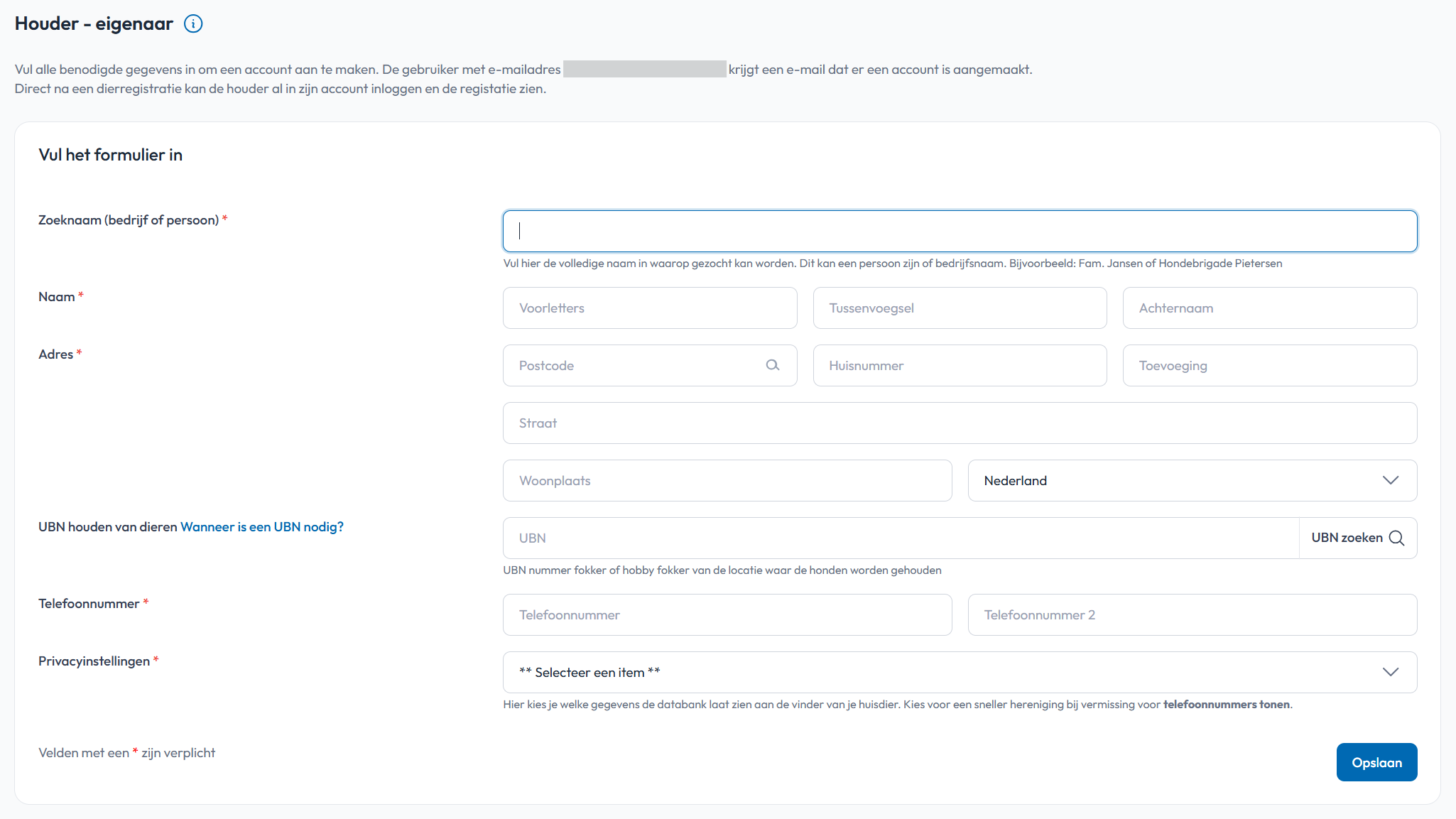Click the Opslaan button
Viewport: 1456px width, 819px height.
tap(1376, 762)
